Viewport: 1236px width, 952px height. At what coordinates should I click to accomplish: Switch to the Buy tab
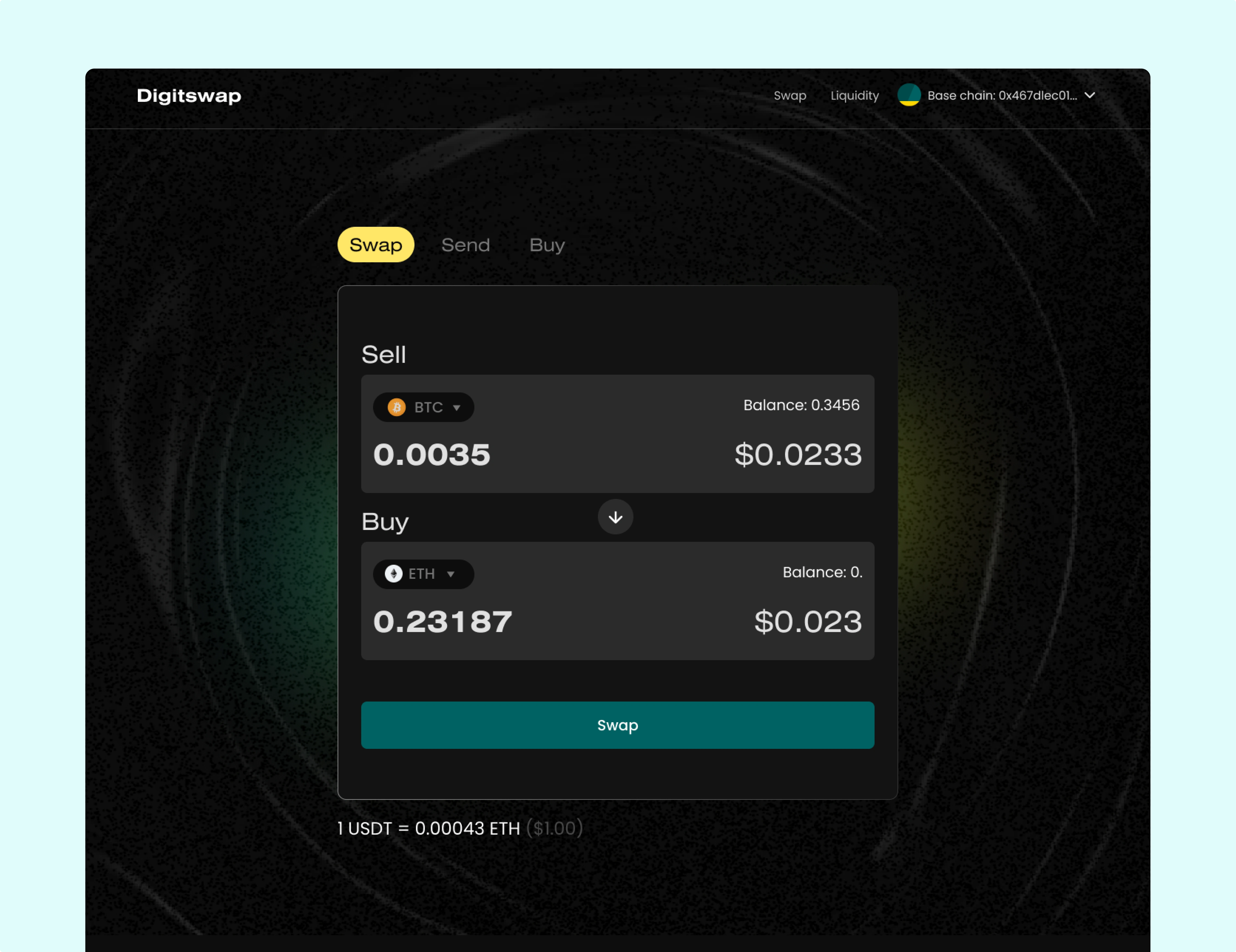(547, 246)
